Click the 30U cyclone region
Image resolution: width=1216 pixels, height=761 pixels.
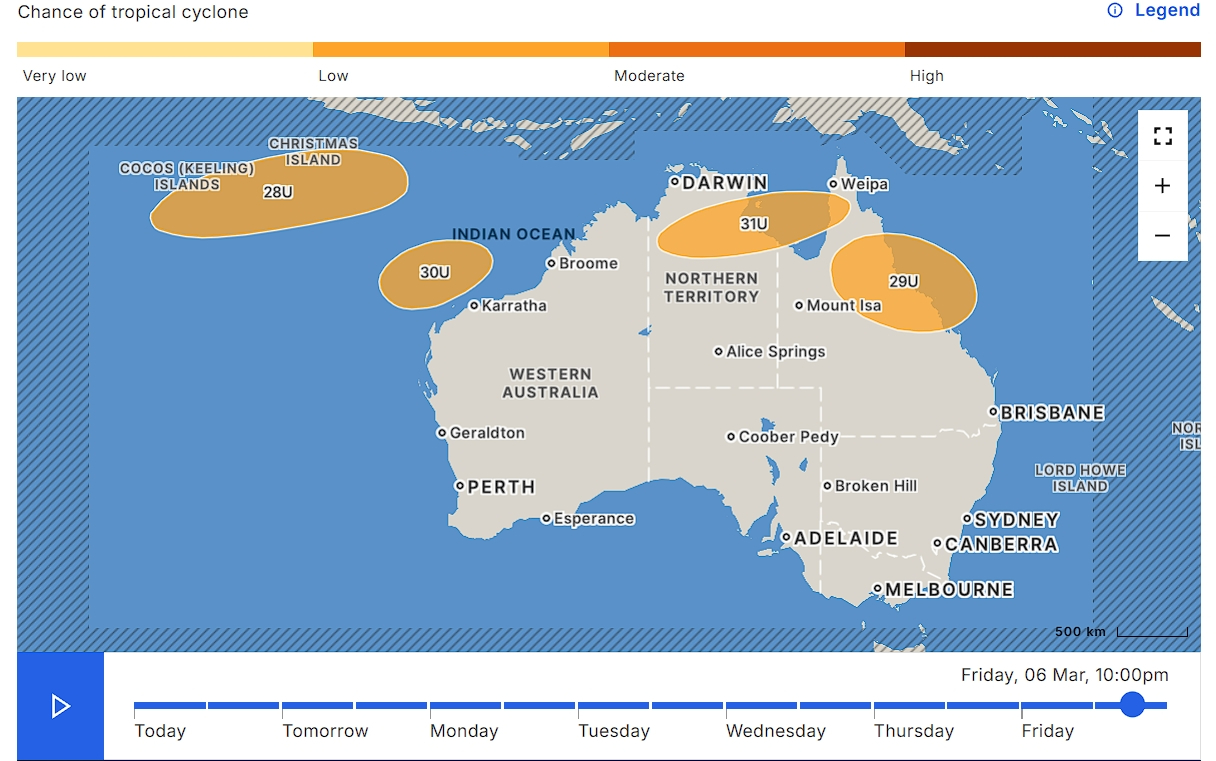click(435, 273)
